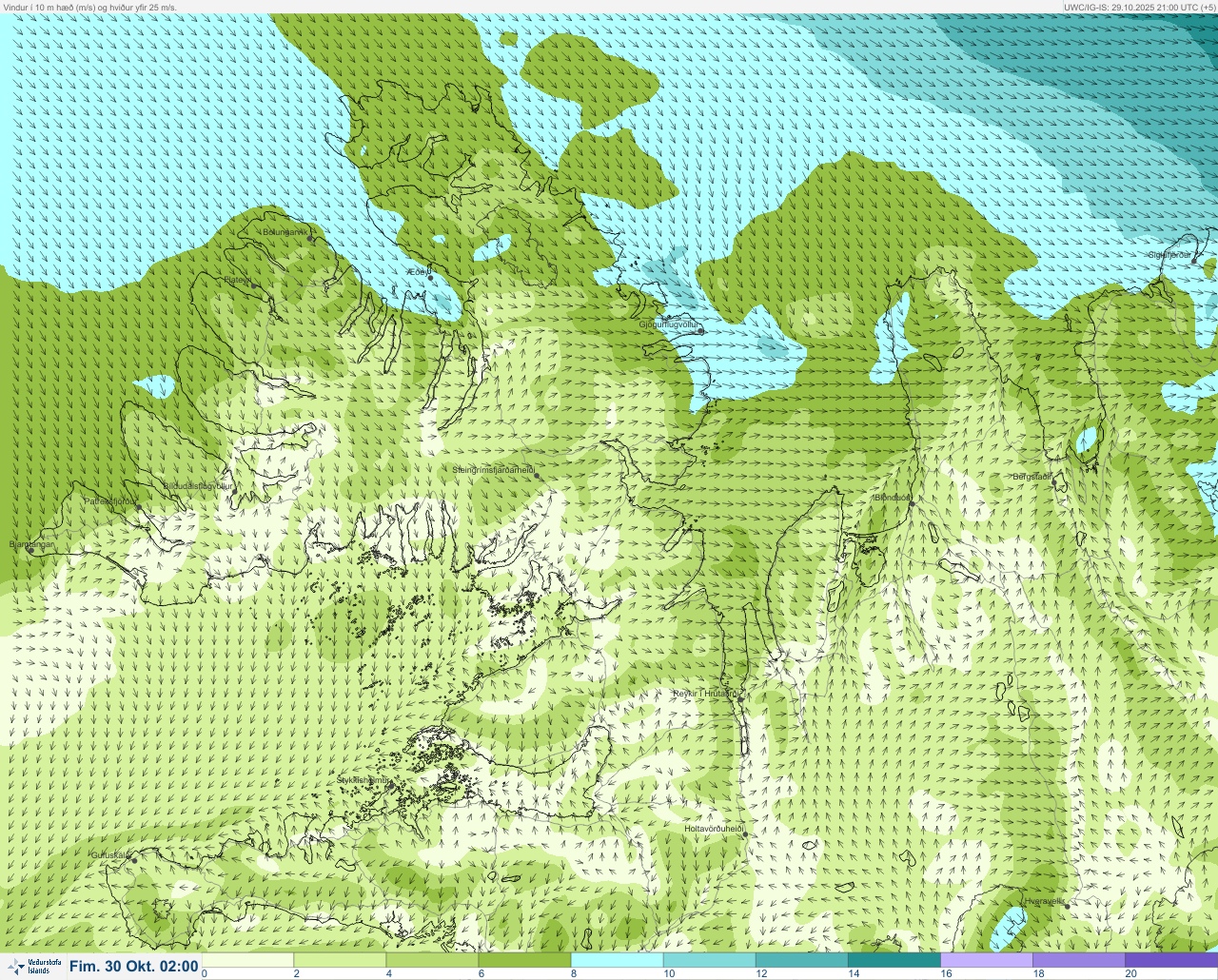Click the Holtavörðuheiði station label
1218x980 pixels.
tap(713, 829)
